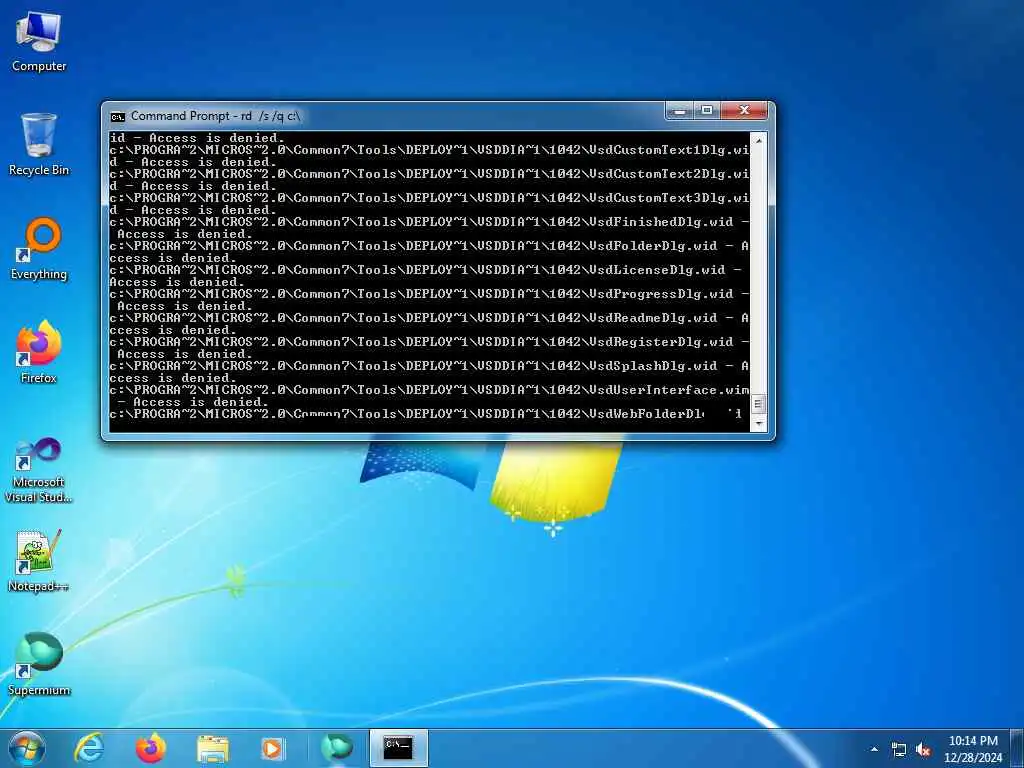Launch the Firefox desktop shortcut
The height and width of the screenshot is (768, 1024).
39,351
